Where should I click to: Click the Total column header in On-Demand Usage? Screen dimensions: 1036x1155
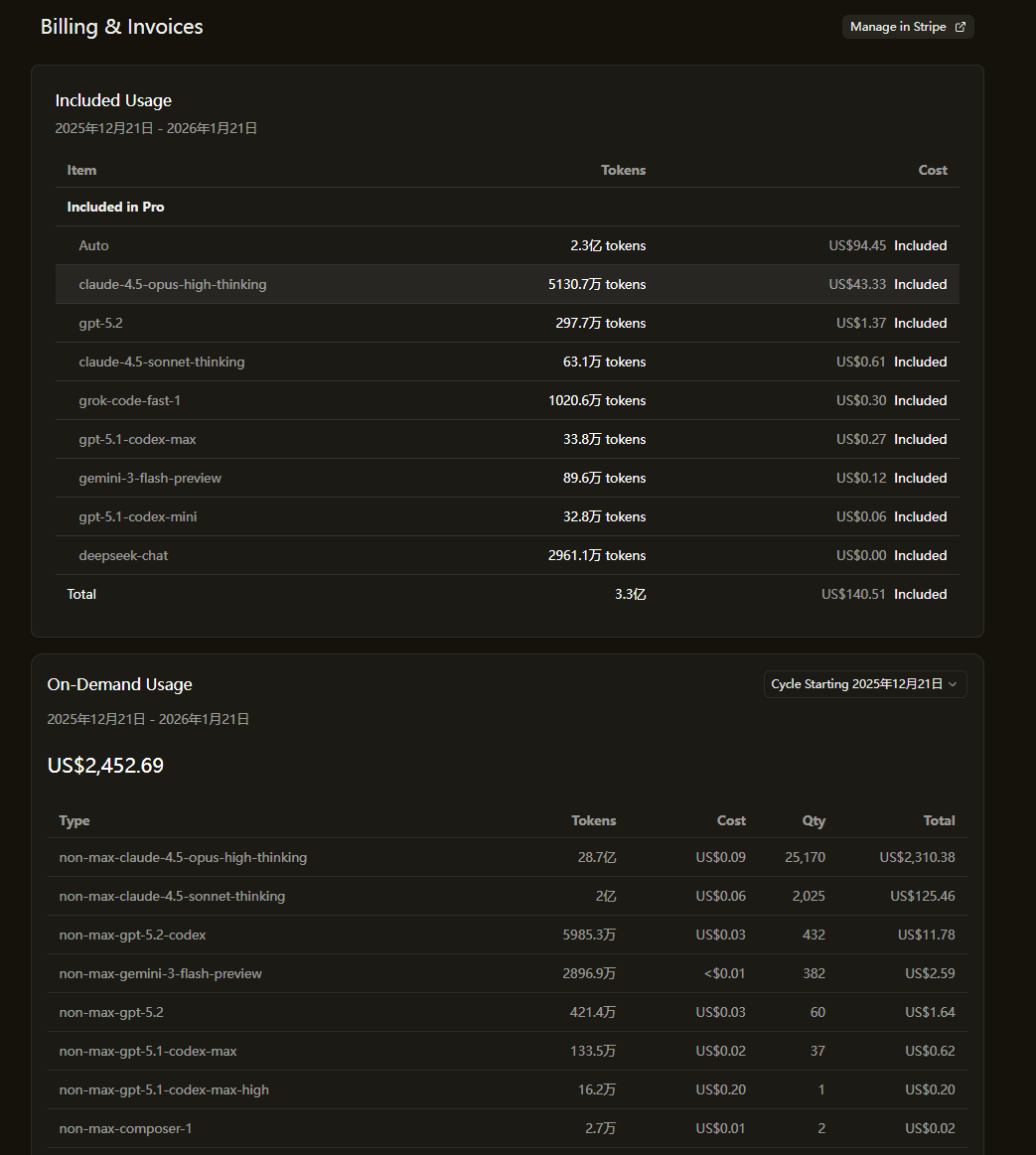[x=939, y=820]
